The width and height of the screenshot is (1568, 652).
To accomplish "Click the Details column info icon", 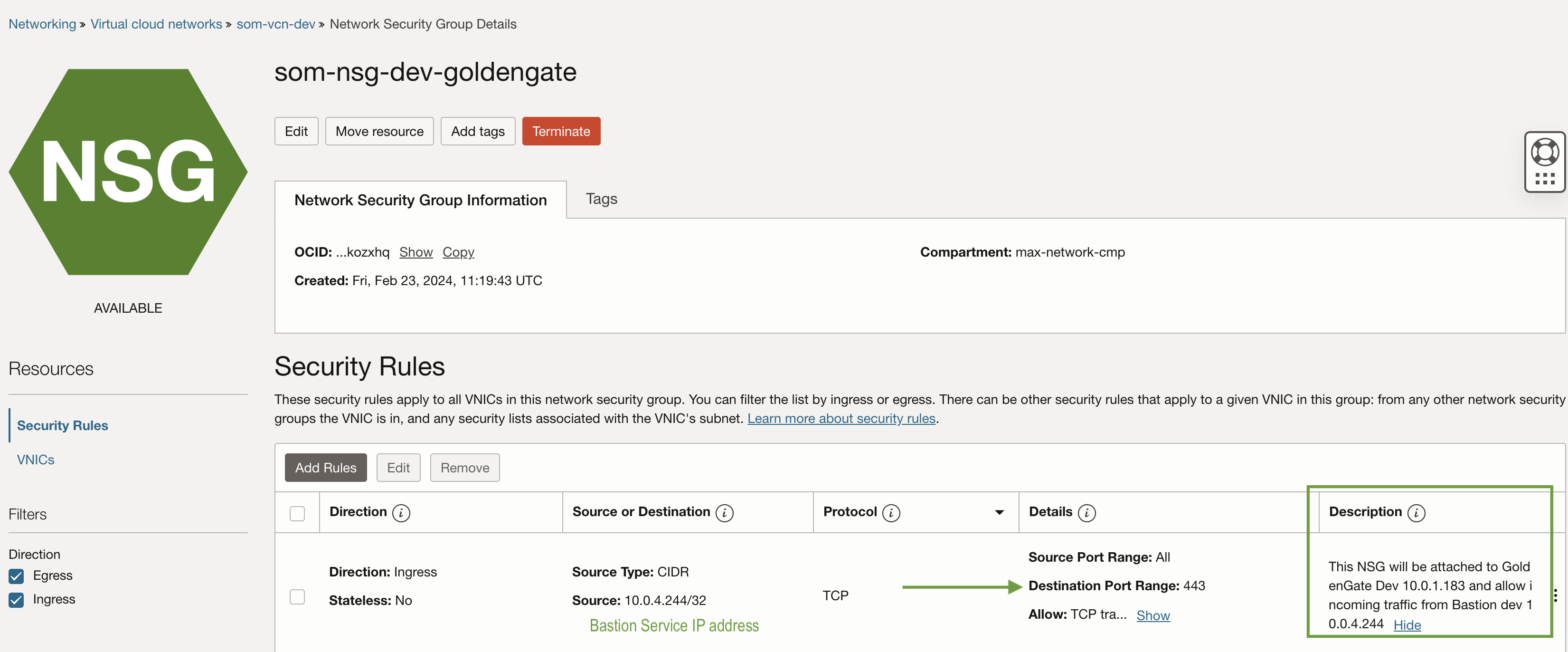I will 1086,512.
